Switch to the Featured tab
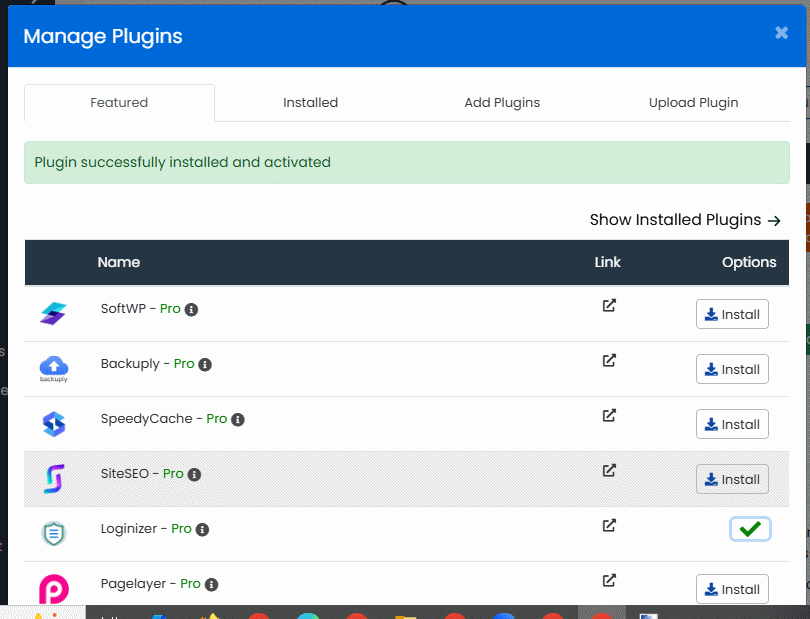810x619 pixels. (x=119, y=103)
